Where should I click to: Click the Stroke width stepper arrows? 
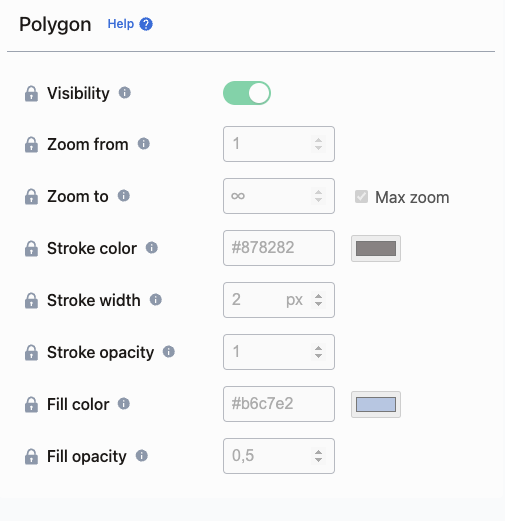(x=318, y=300)
